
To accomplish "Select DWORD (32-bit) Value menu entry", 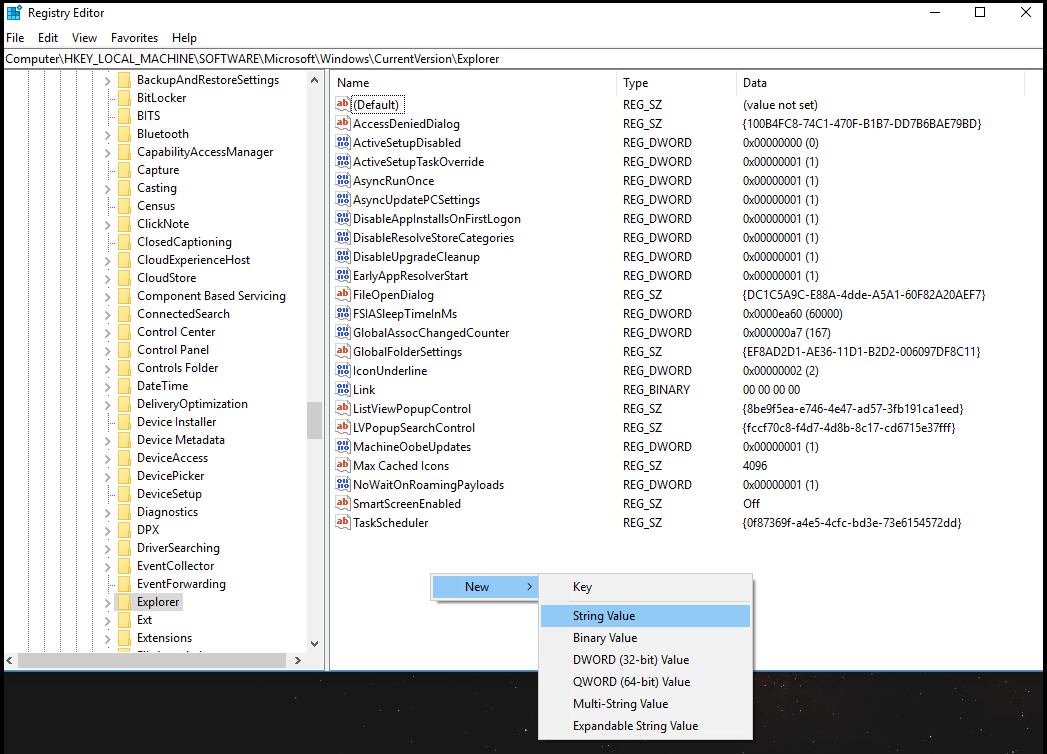I will 630,660.
